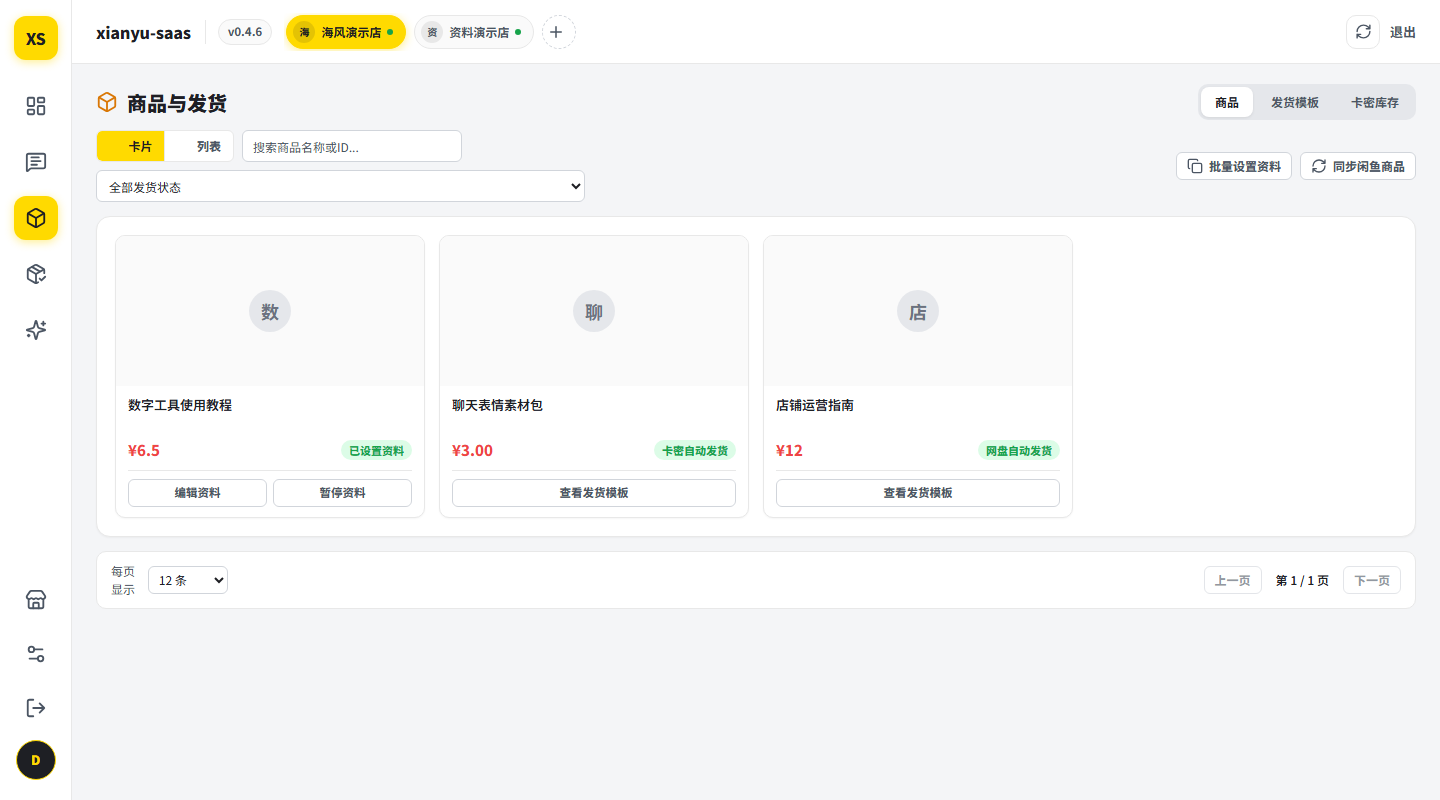Switch to the 资料演示店 shop tab
The width and height of the screenshot is (1440, 800).
[474, 32]
